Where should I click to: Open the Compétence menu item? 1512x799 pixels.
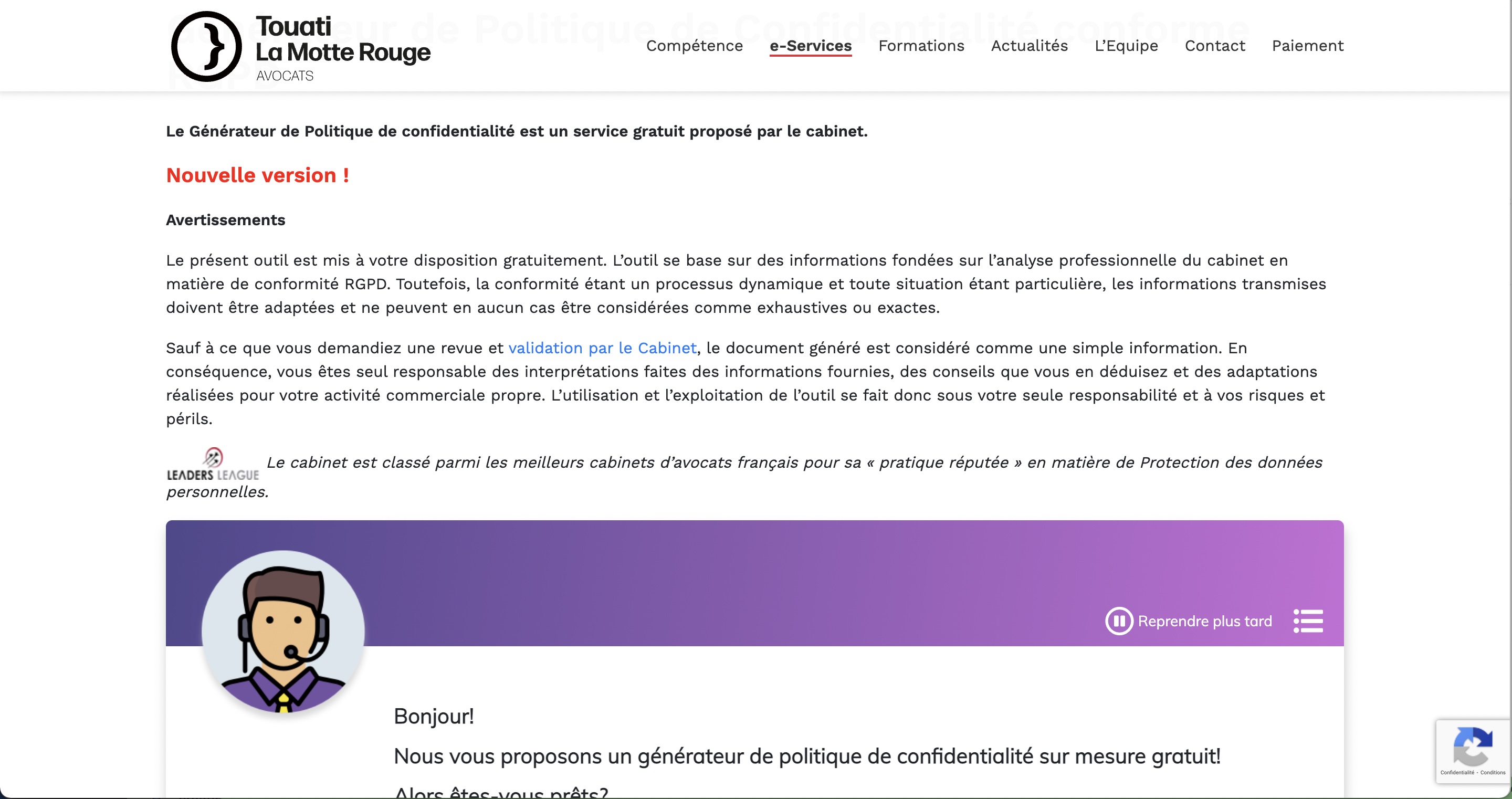(695, 46)
